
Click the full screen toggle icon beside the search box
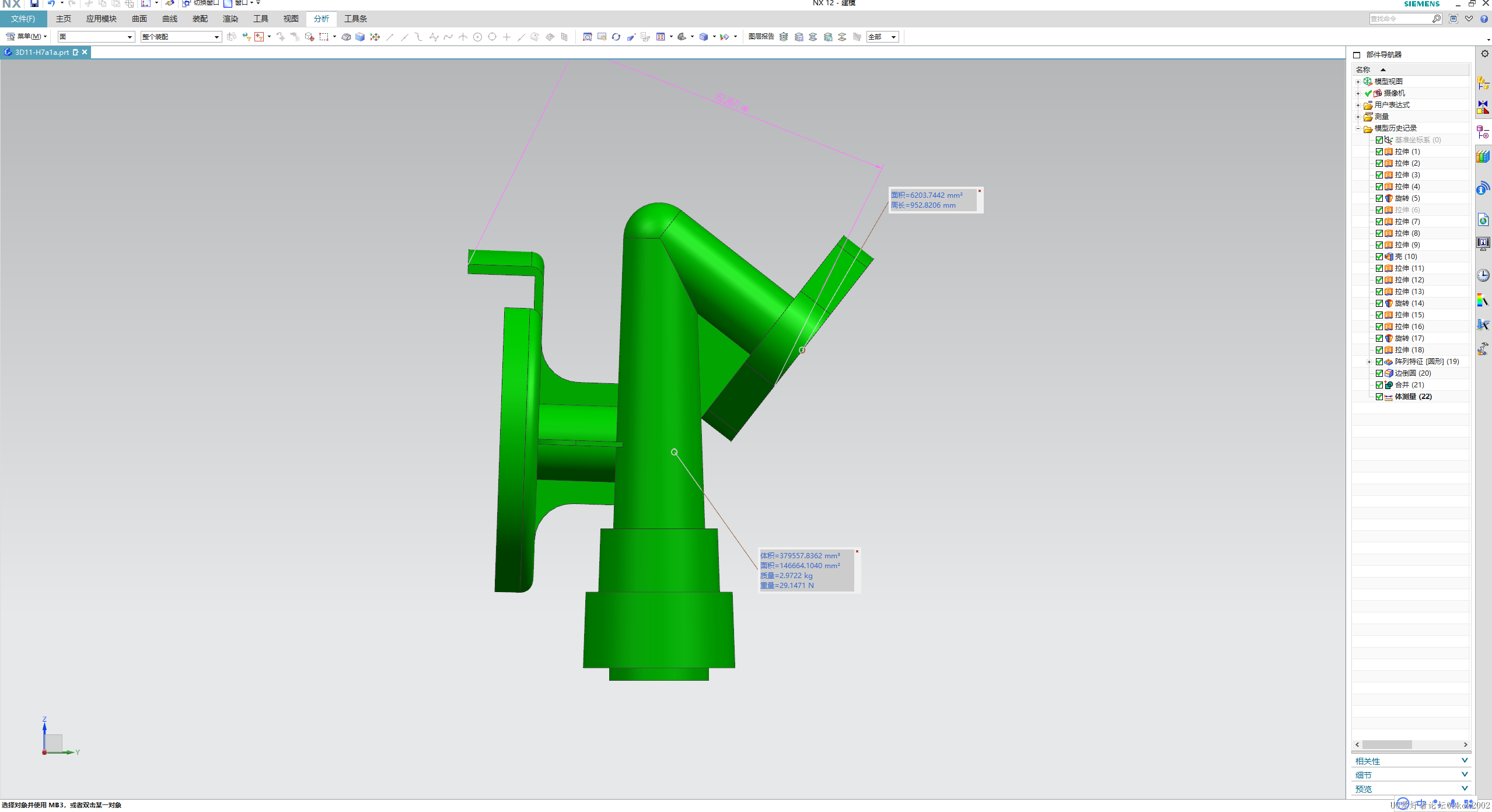1453,19
